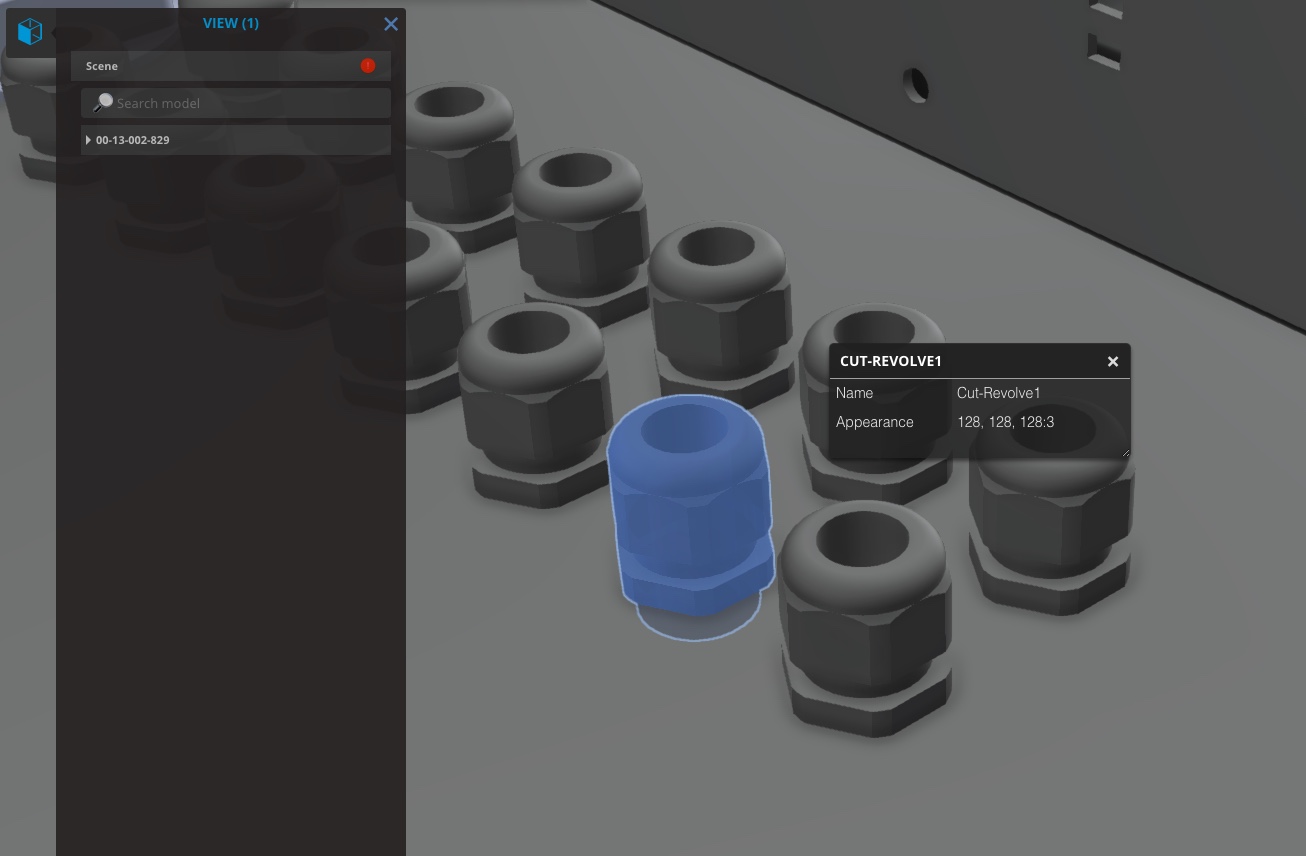Click the blue X to close the VIEW panel
Image resolution: width=1306 pixels, height=856 pixels.
tap(391, 24)
